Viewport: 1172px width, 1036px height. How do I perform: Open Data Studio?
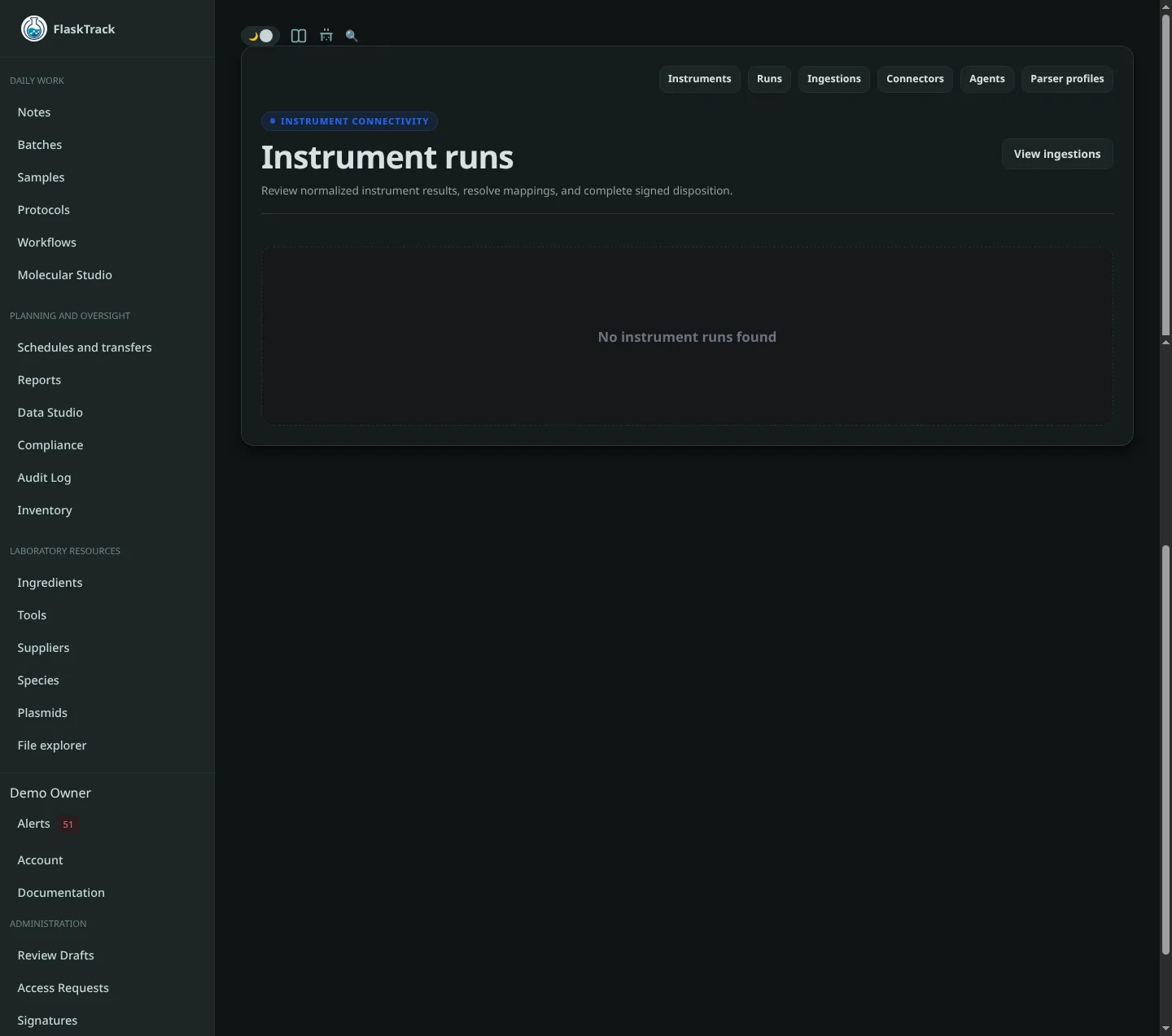[107, 413]
